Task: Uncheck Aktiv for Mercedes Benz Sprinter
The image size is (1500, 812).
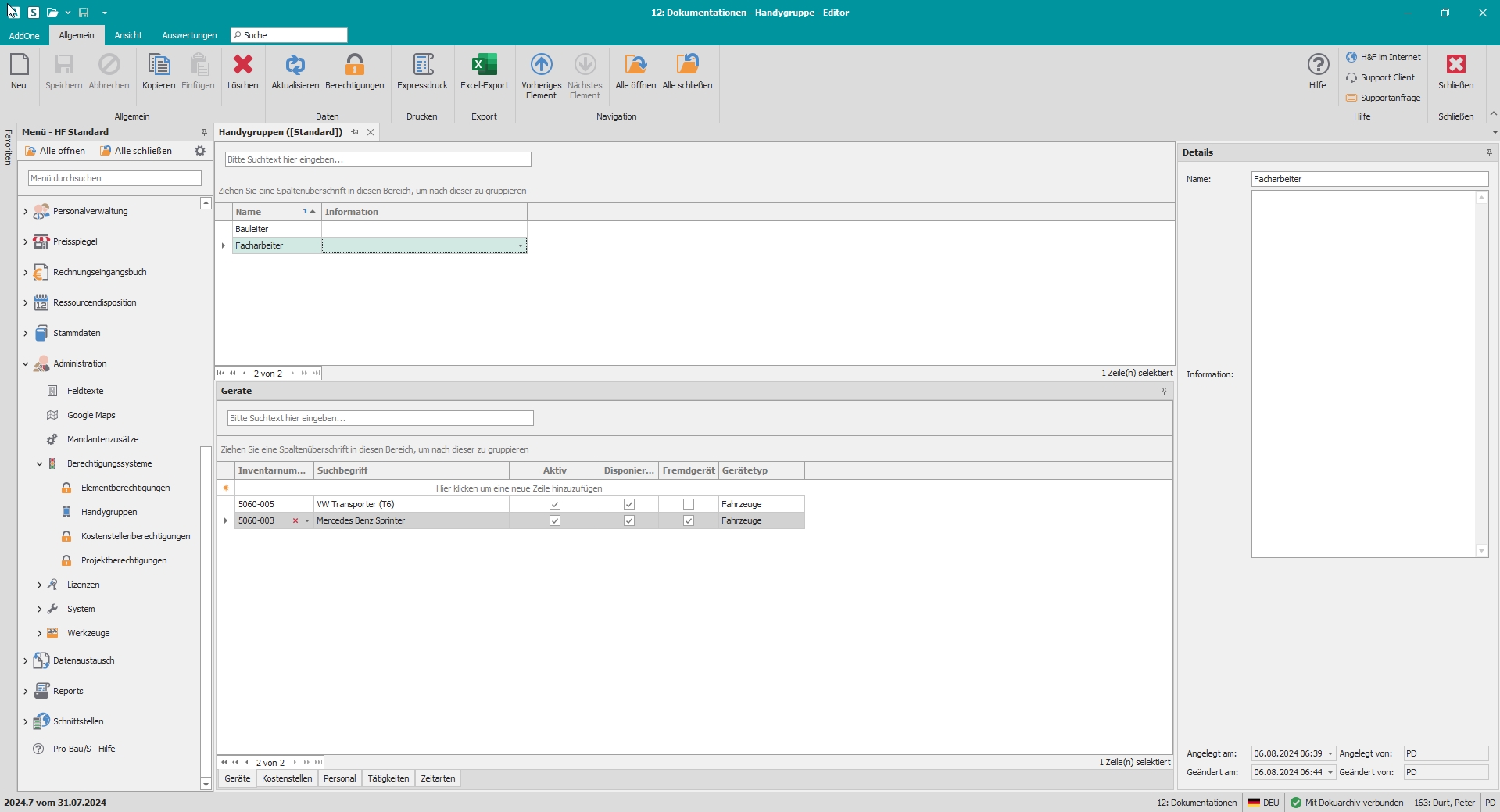Action: tap(555, 521)
